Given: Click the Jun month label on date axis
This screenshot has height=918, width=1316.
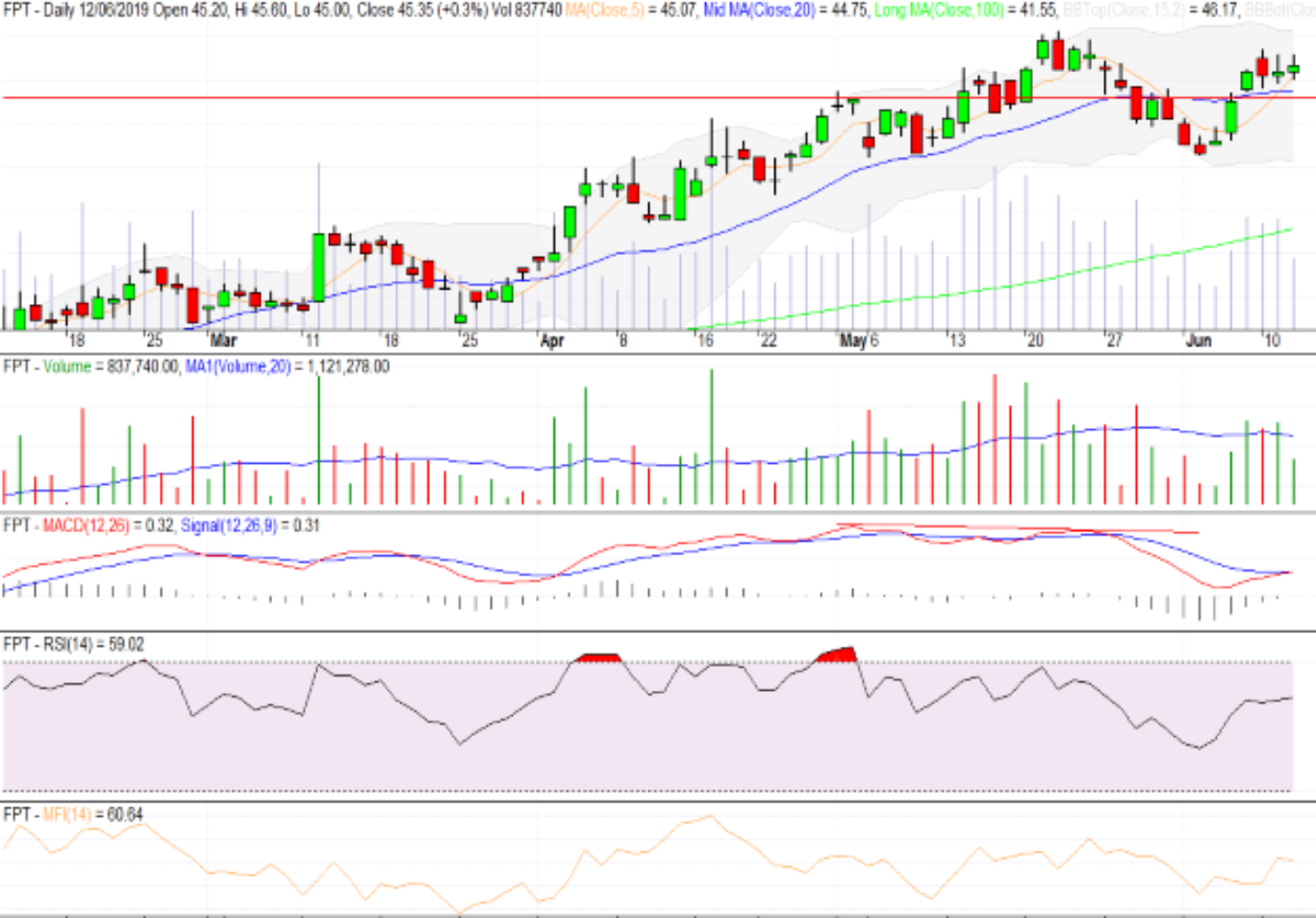Looking at the screenshot, I should [1199, 341].
